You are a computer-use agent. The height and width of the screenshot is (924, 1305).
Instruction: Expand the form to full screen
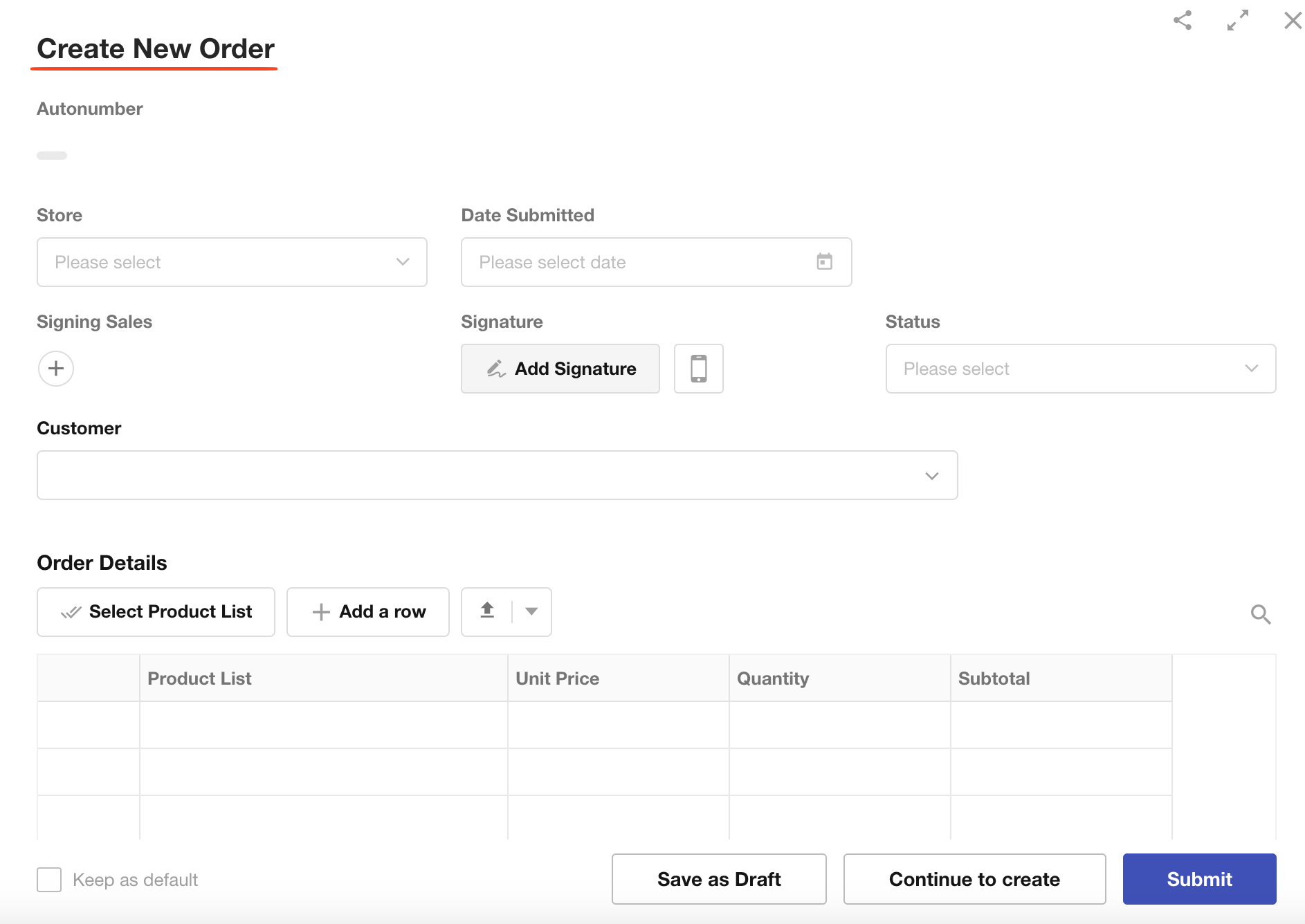1238,20
